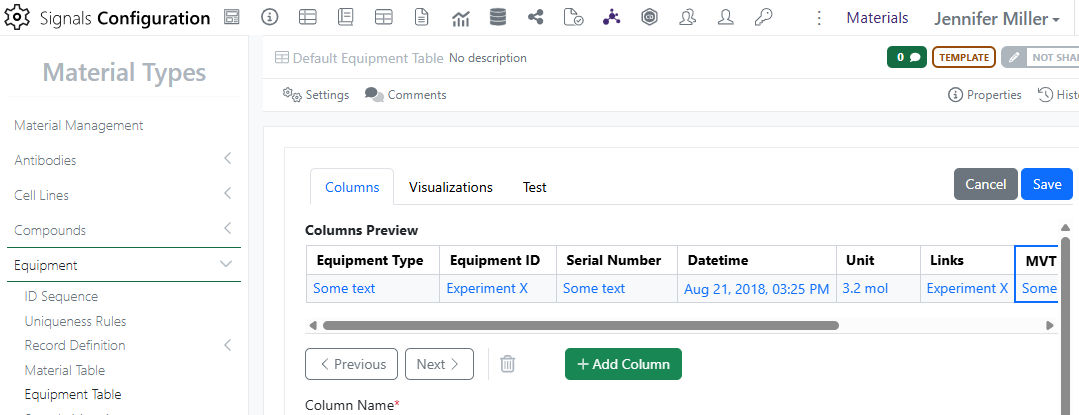Open the document page icon in the top bar
Image resolution: width=1079 pixels, height=415 pixels.
[x=421, y=19]
